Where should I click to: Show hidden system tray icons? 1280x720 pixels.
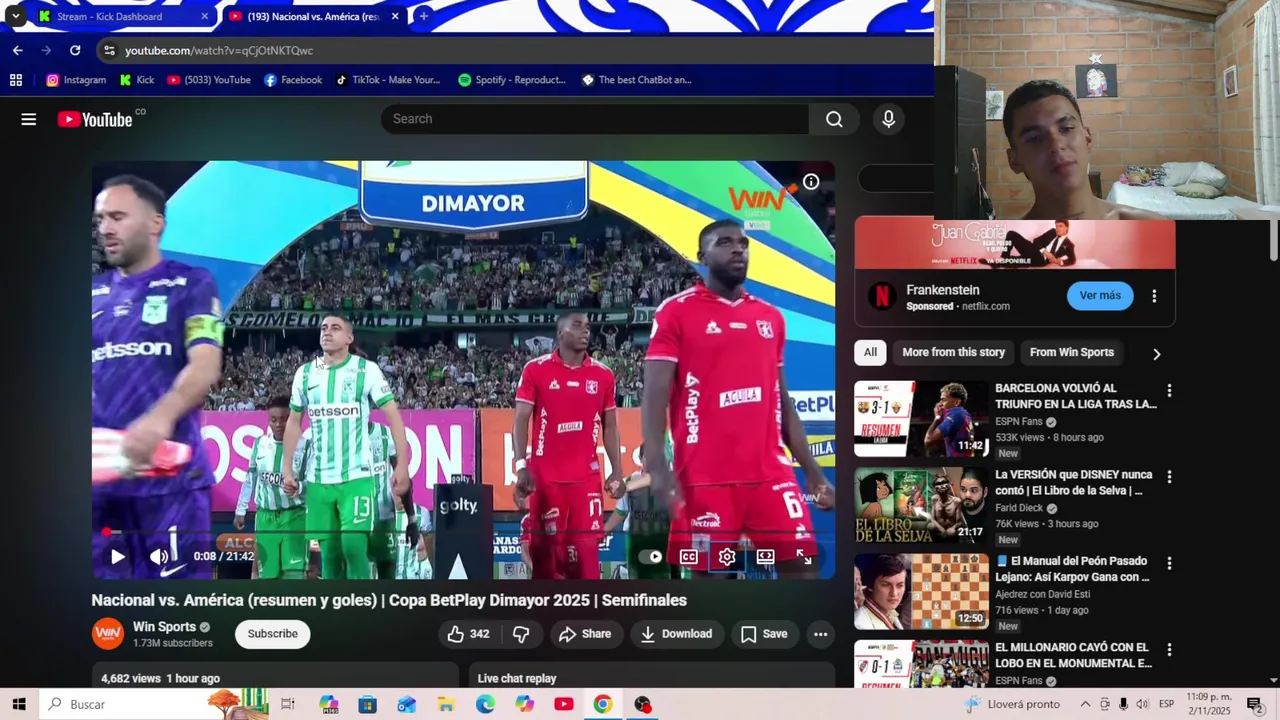[1085, 704]
